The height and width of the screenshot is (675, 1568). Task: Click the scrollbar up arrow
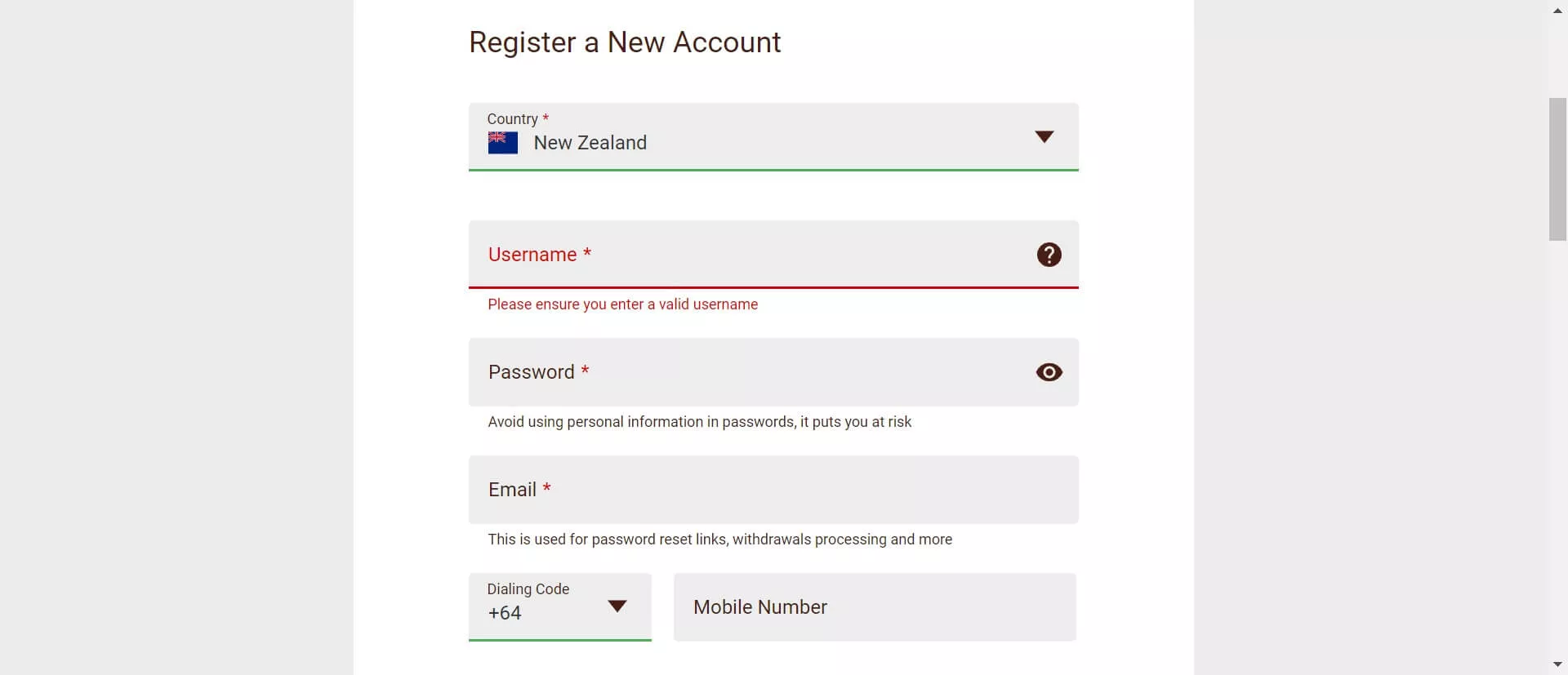tap(1557, 11)
